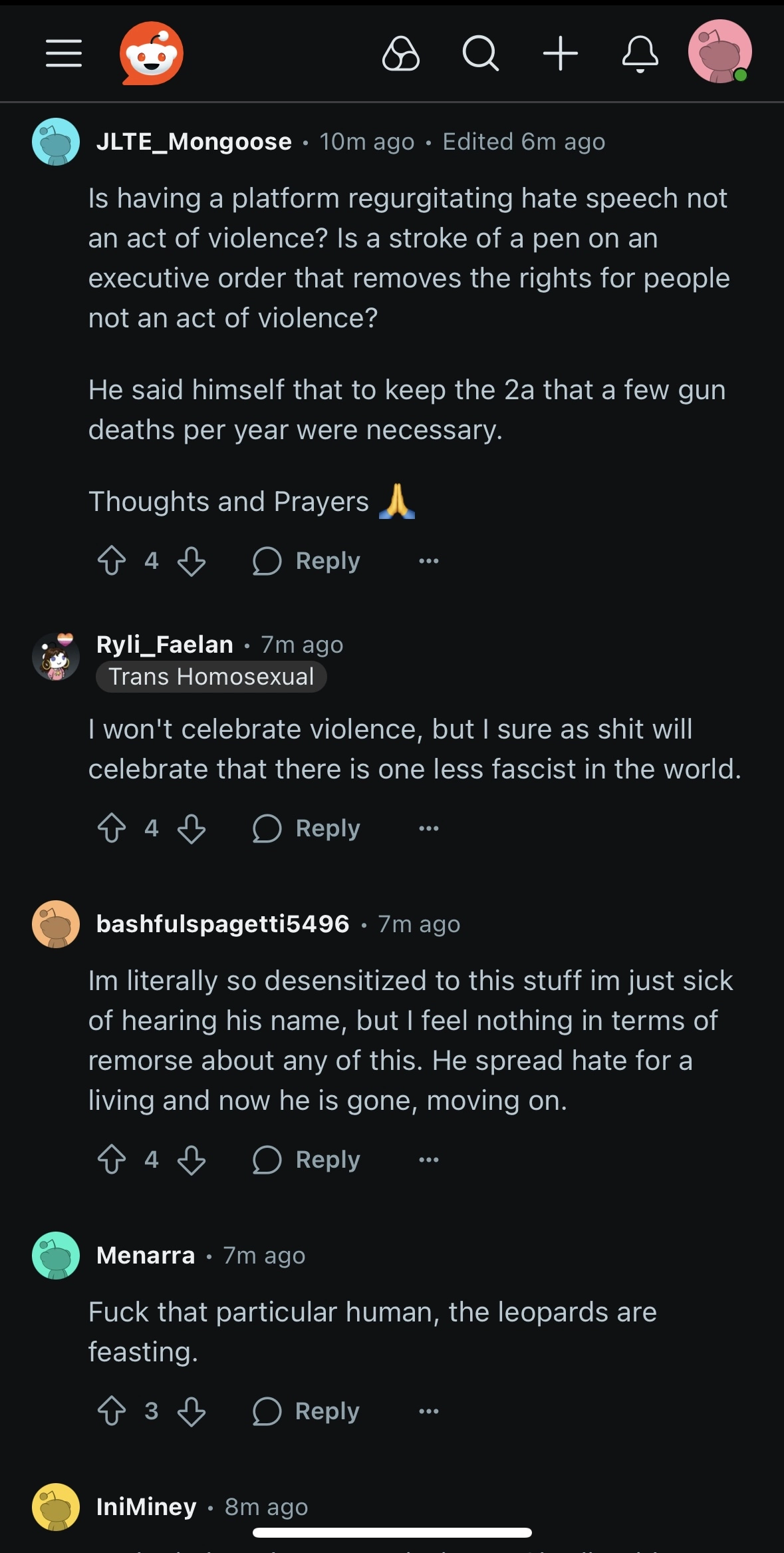784x1553 pixels.
Task: Tap the Reddit Snoo logo
Action: tap(152, 53)
